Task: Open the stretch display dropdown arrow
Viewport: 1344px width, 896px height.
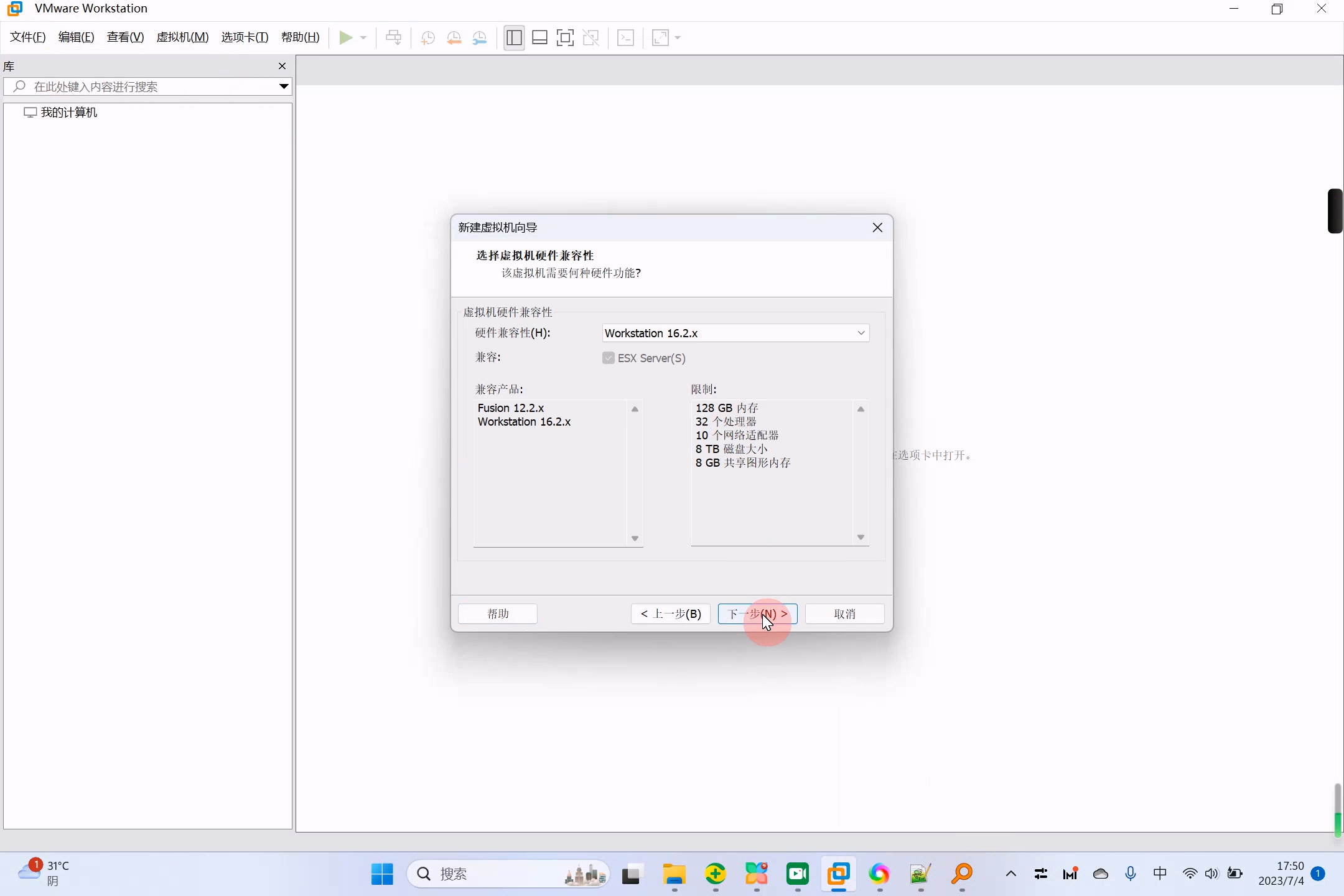Action: pos(678,38)
